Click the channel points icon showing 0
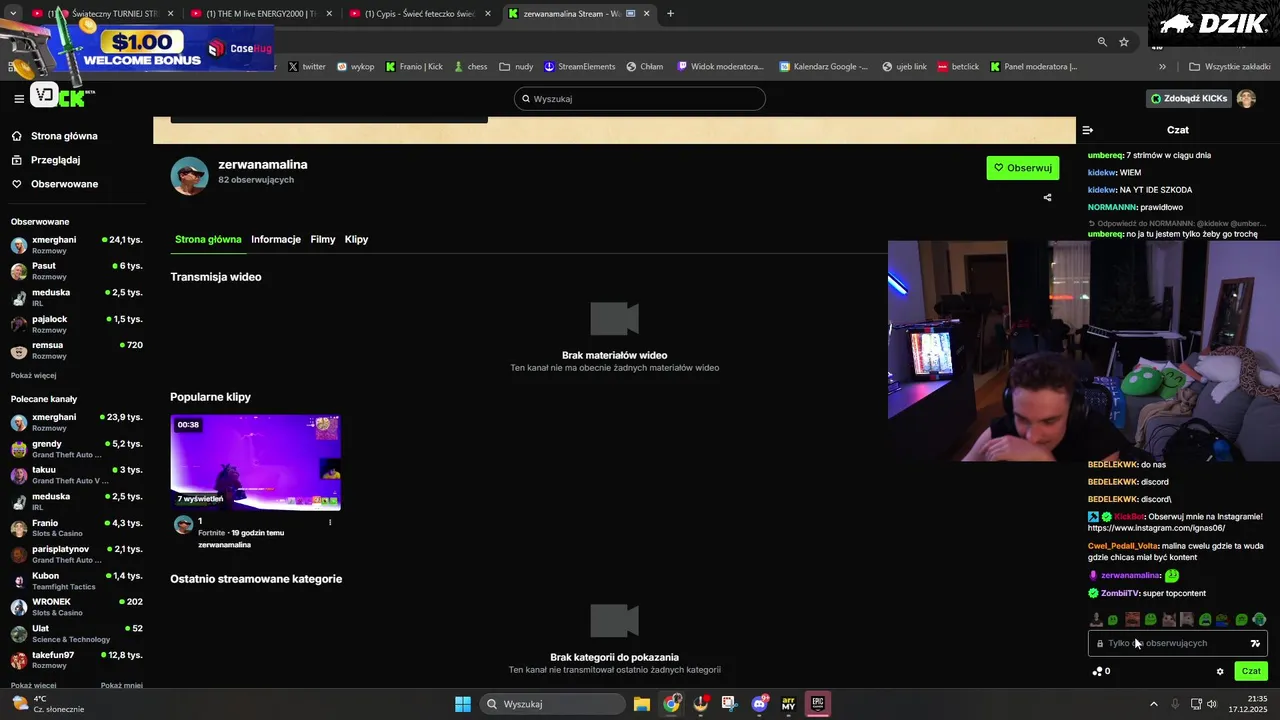 click(1100, 671)
